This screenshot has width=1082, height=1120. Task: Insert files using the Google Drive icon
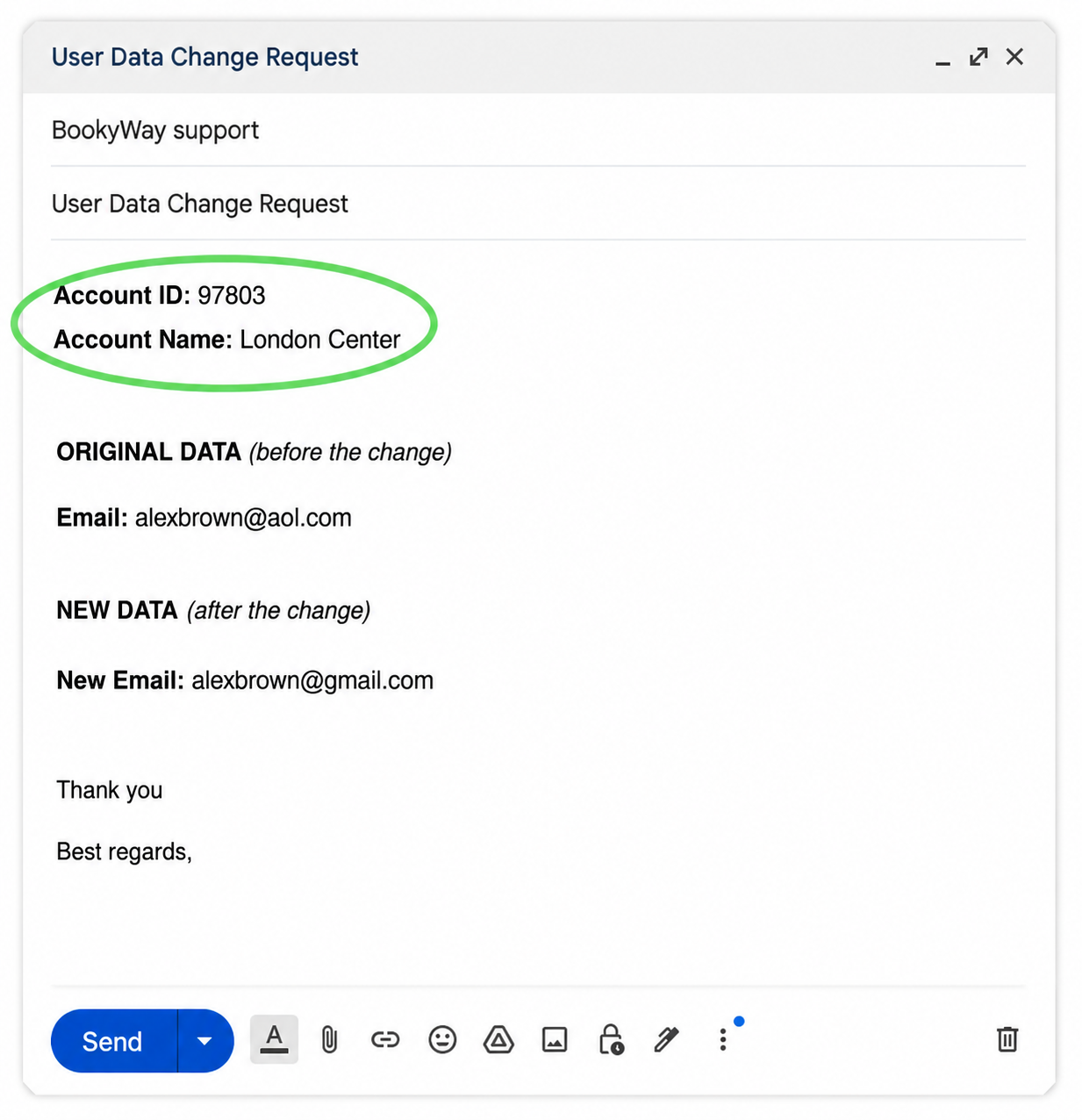[498, 1040]
